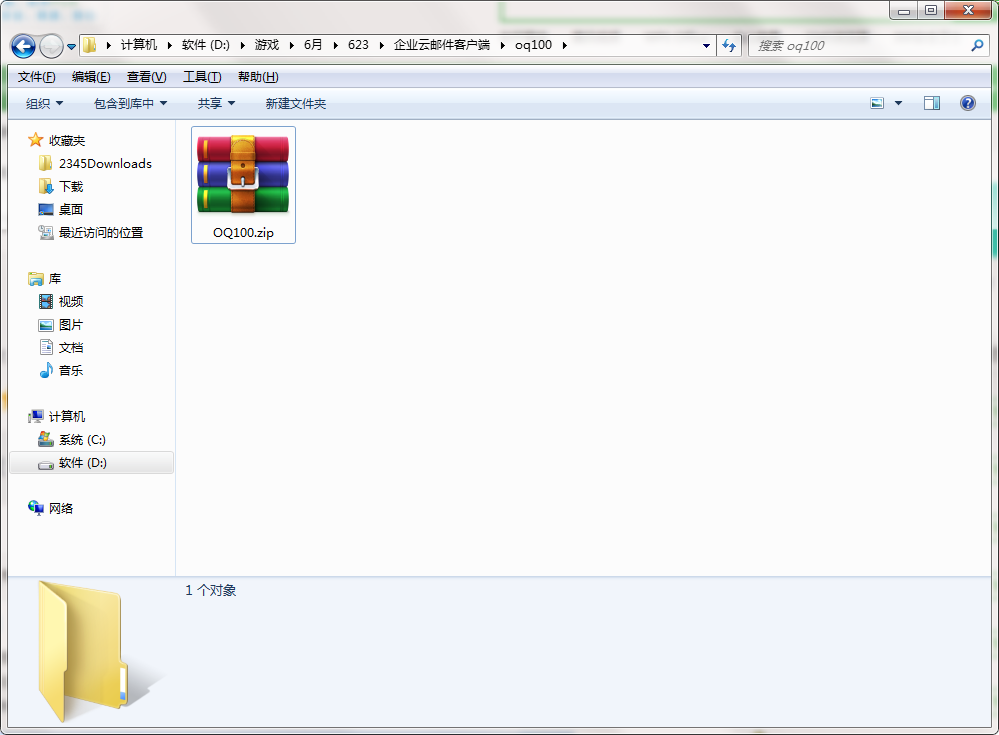Open 视频 library

[71, 301]
